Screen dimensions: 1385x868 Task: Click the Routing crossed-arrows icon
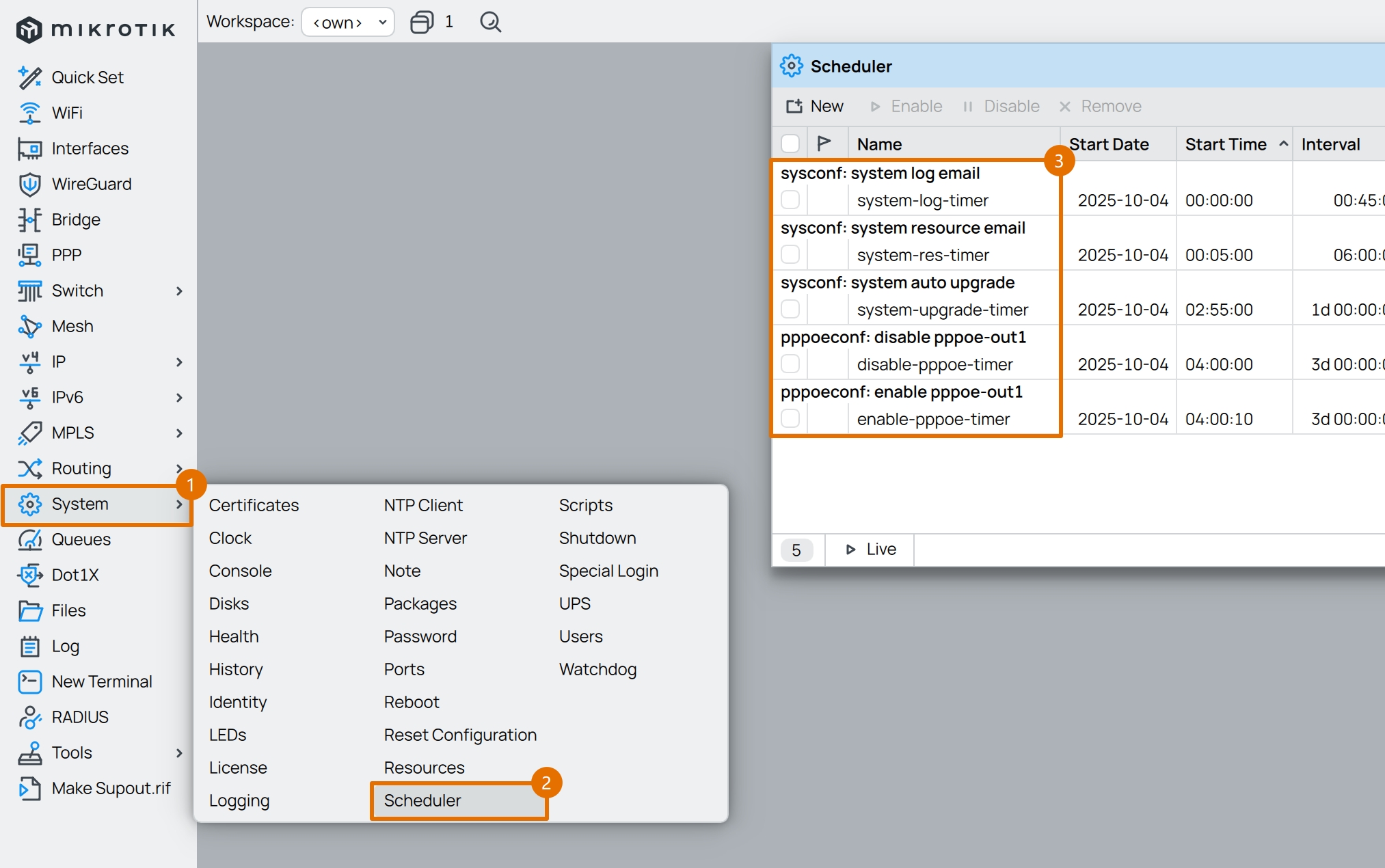click(x=30, y=468)
